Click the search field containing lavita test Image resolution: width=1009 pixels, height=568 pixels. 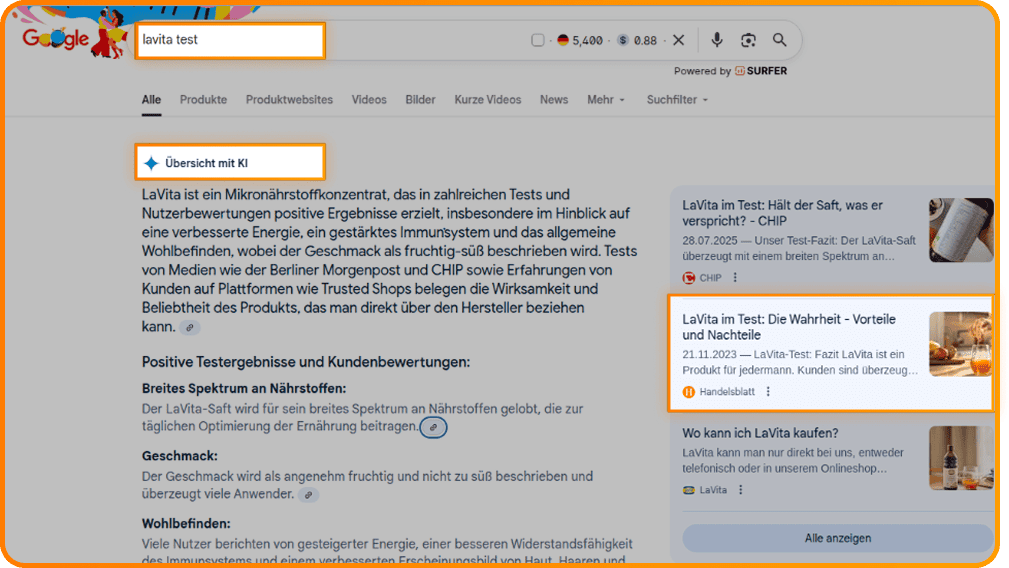(x=230, y=41)
